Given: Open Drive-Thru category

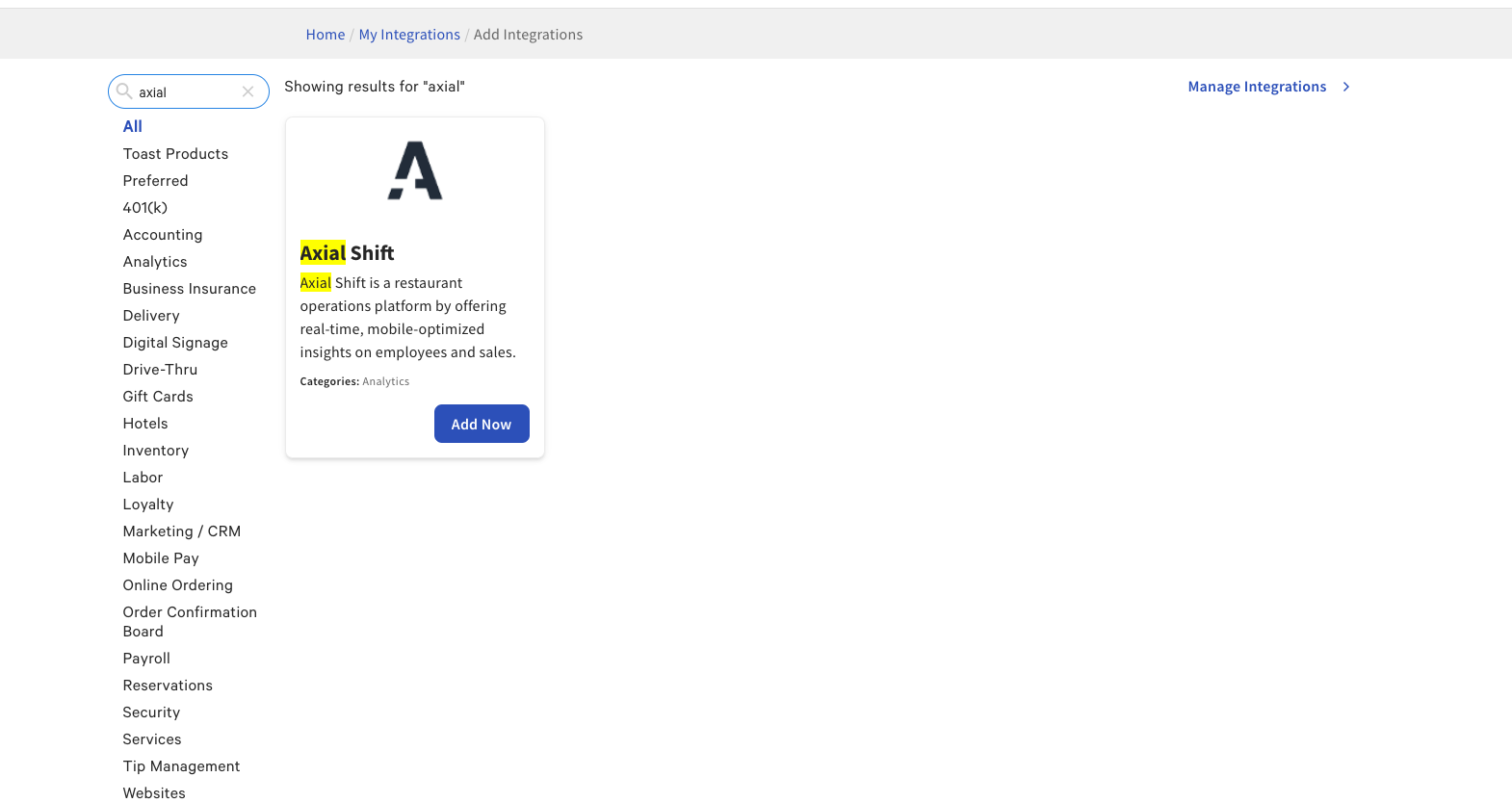Looking at the screenshot, I should point(160,370).
